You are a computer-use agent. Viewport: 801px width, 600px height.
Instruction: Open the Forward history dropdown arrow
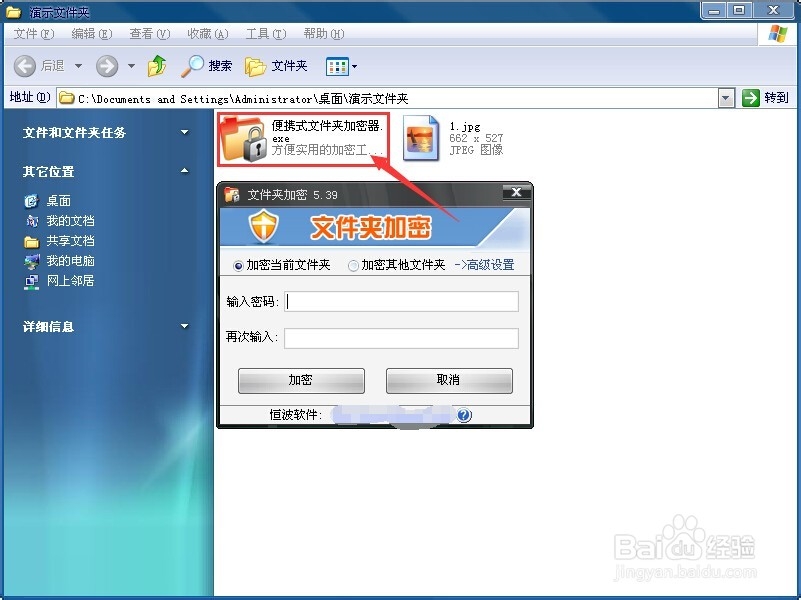click(131, 66)
